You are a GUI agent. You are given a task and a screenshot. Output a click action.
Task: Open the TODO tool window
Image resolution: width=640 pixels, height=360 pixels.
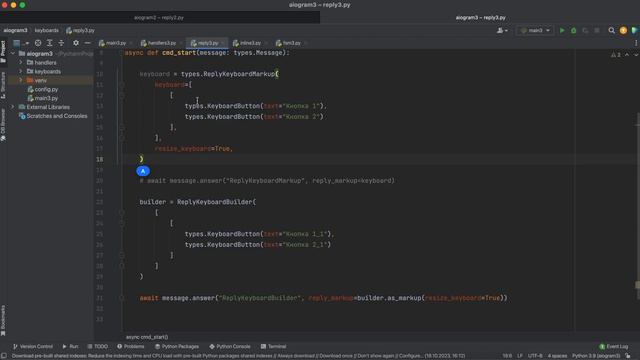point(98,347)
